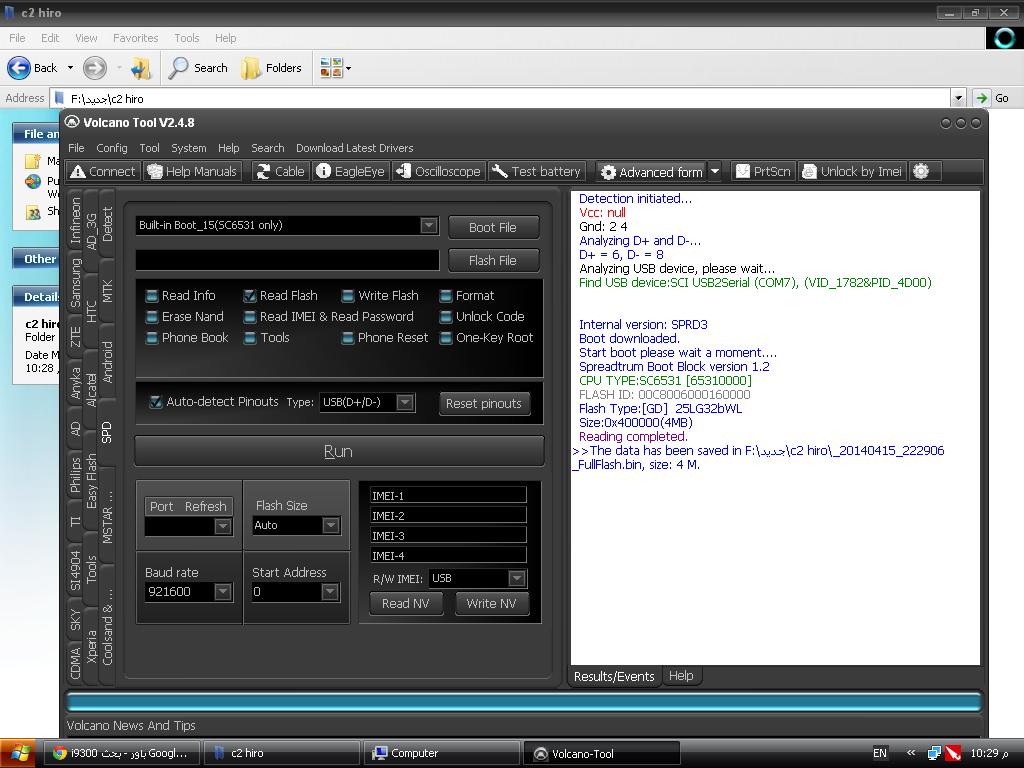Switch to Chrome i9300 taskbar item
Screen dimensions: 1024x768
pyautogui.click(x=121, y=754)
